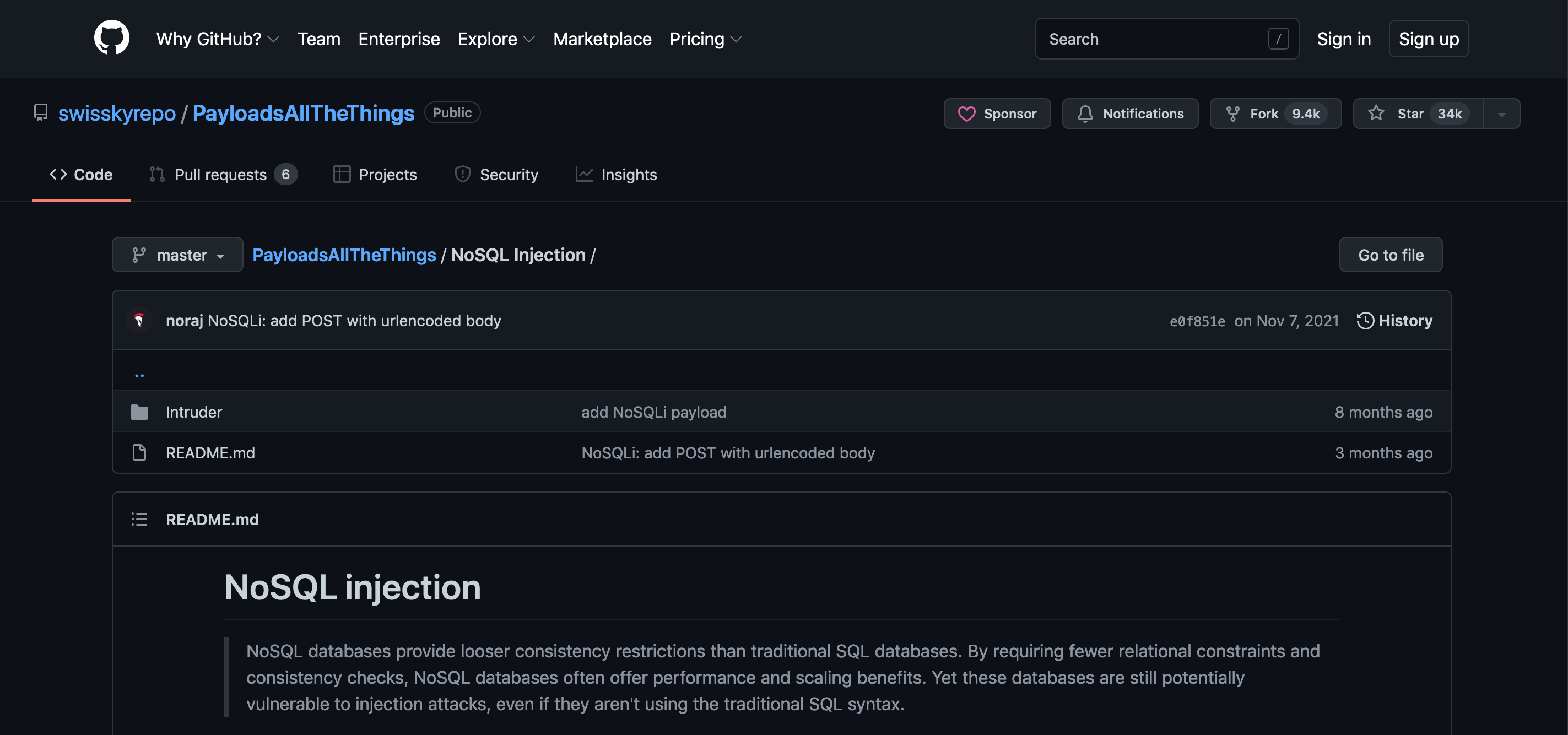Click the git branch icon on master button
Viewport: 1568px width, 735px height.
tap(139, 255)
